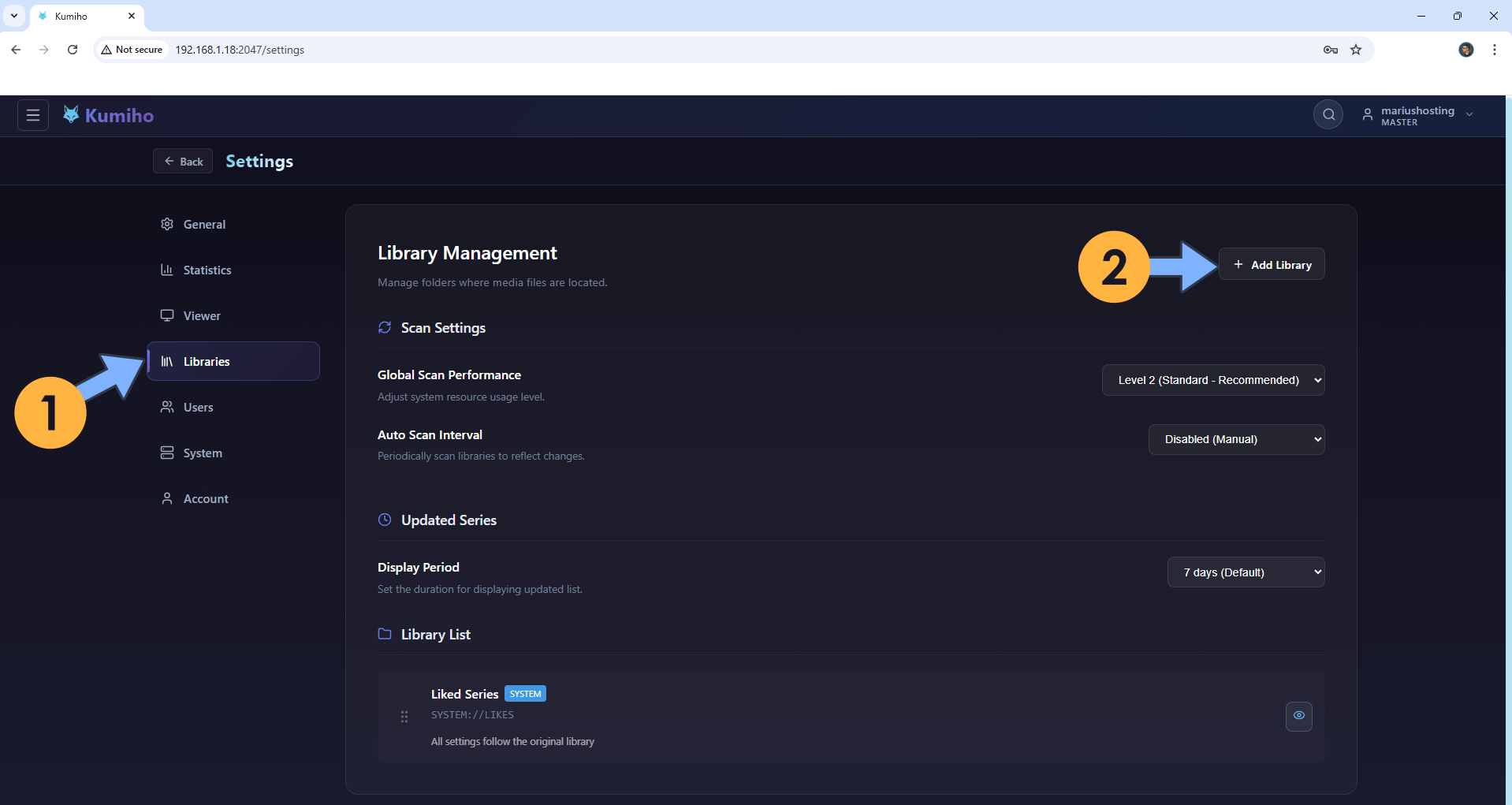Select the Statistics sidebar icon

click(x=166, y=270)
